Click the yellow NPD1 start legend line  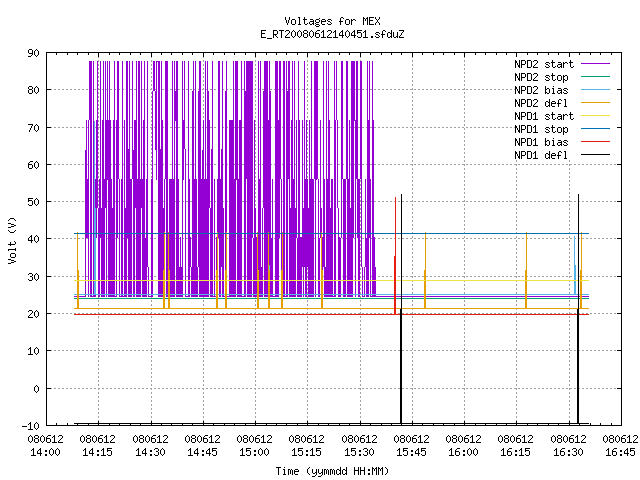595,116
